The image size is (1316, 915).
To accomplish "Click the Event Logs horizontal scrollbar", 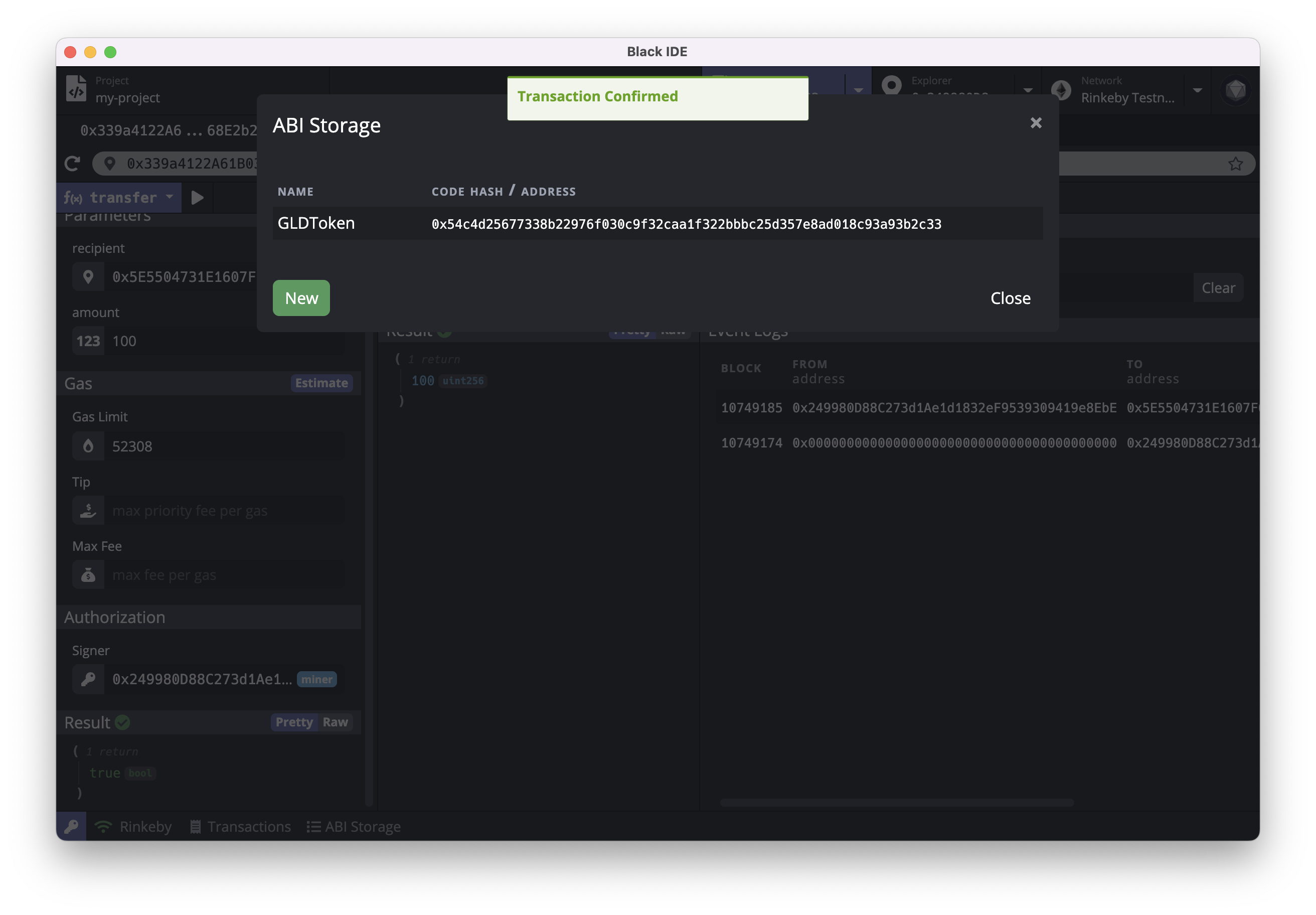I will (x=896, y=803).
